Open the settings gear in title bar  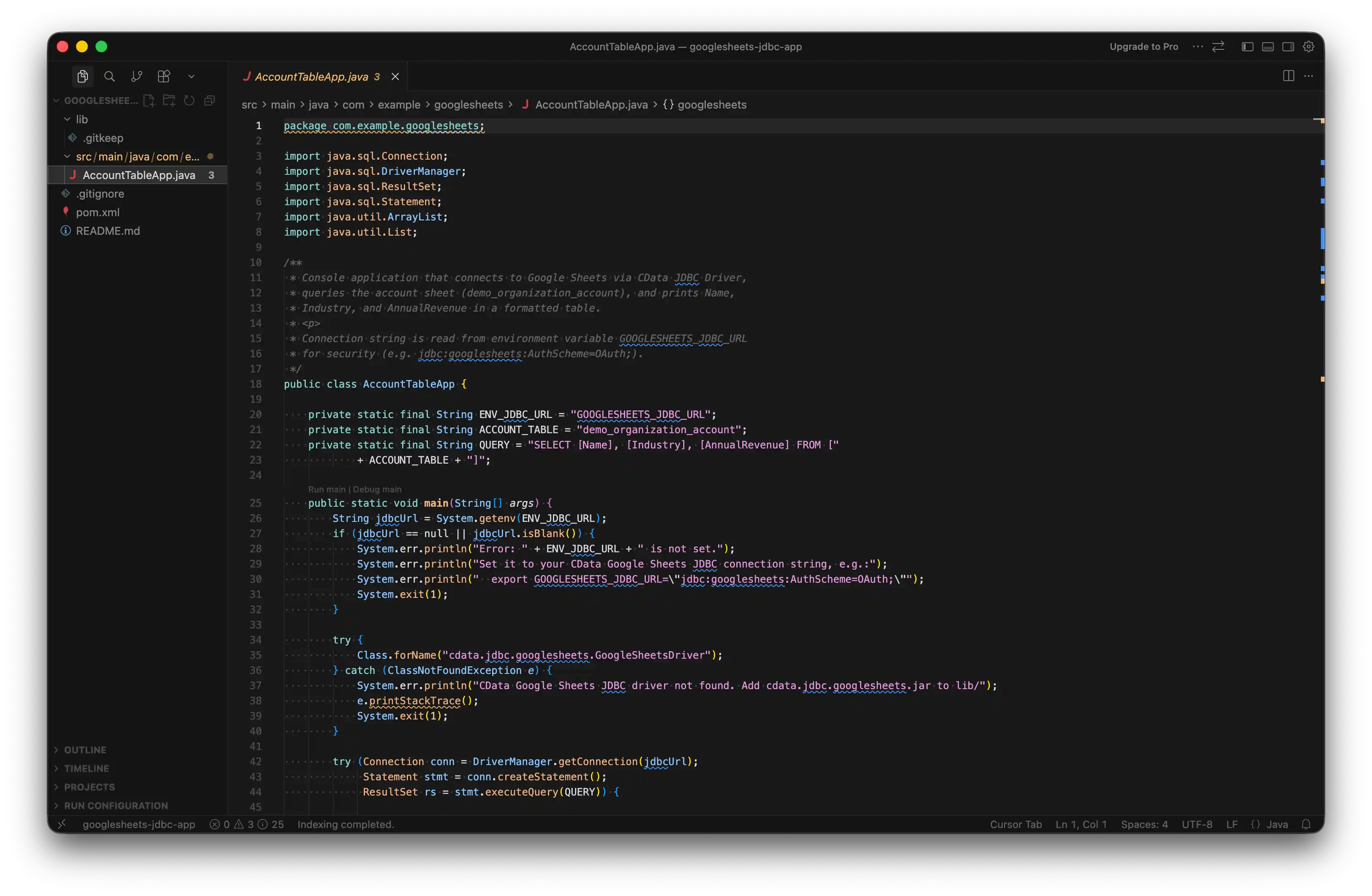pos(1308,46)
